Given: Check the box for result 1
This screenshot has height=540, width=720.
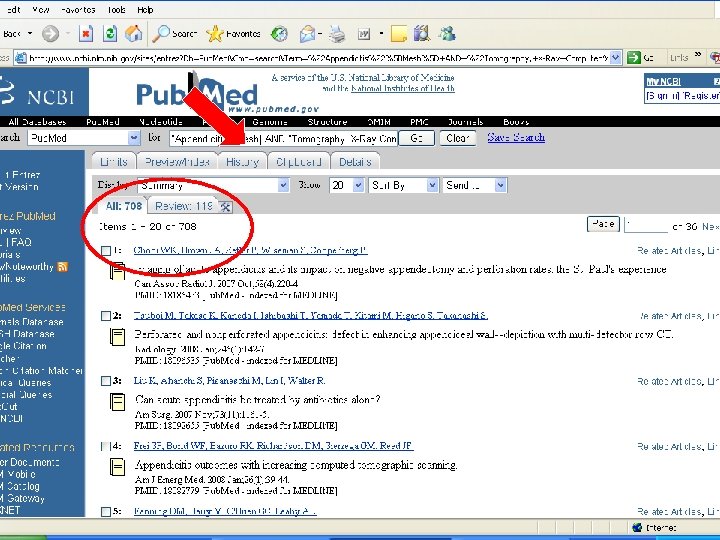Looking at the screenshot, I should 106,251.
